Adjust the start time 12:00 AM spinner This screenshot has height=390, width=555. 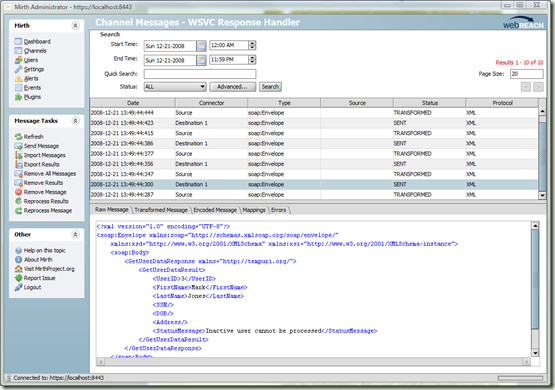252,45
